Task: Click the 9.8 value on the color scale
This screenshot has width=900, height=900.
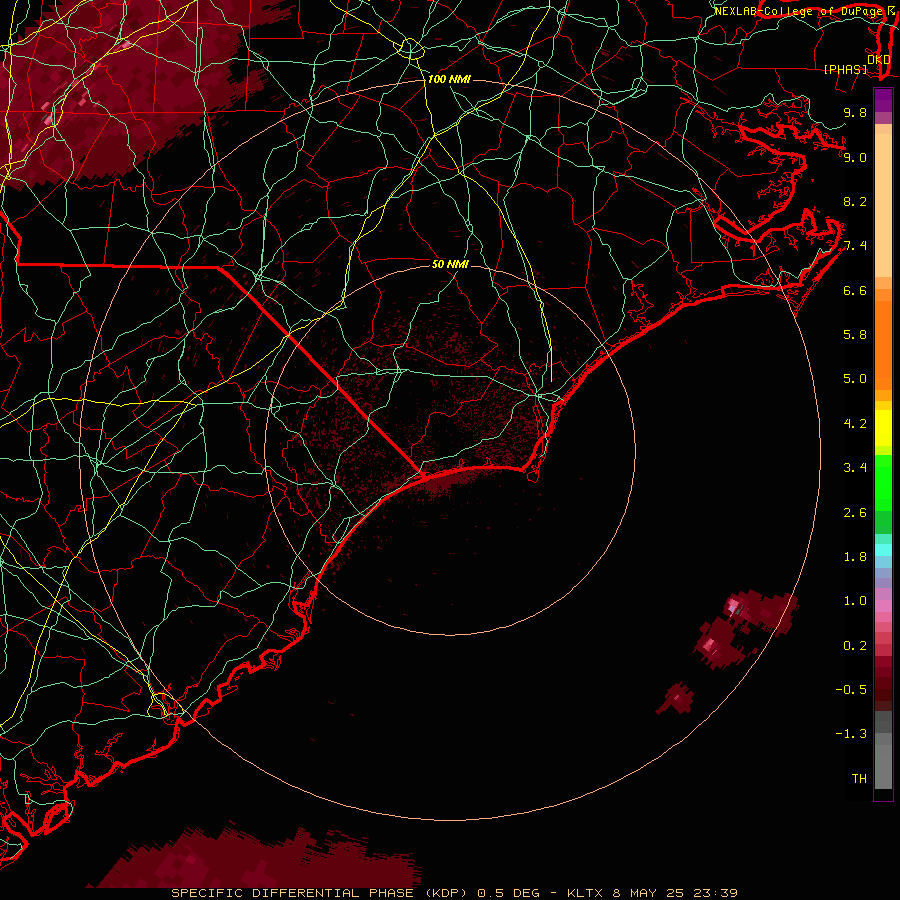Action: pos(855,112)
